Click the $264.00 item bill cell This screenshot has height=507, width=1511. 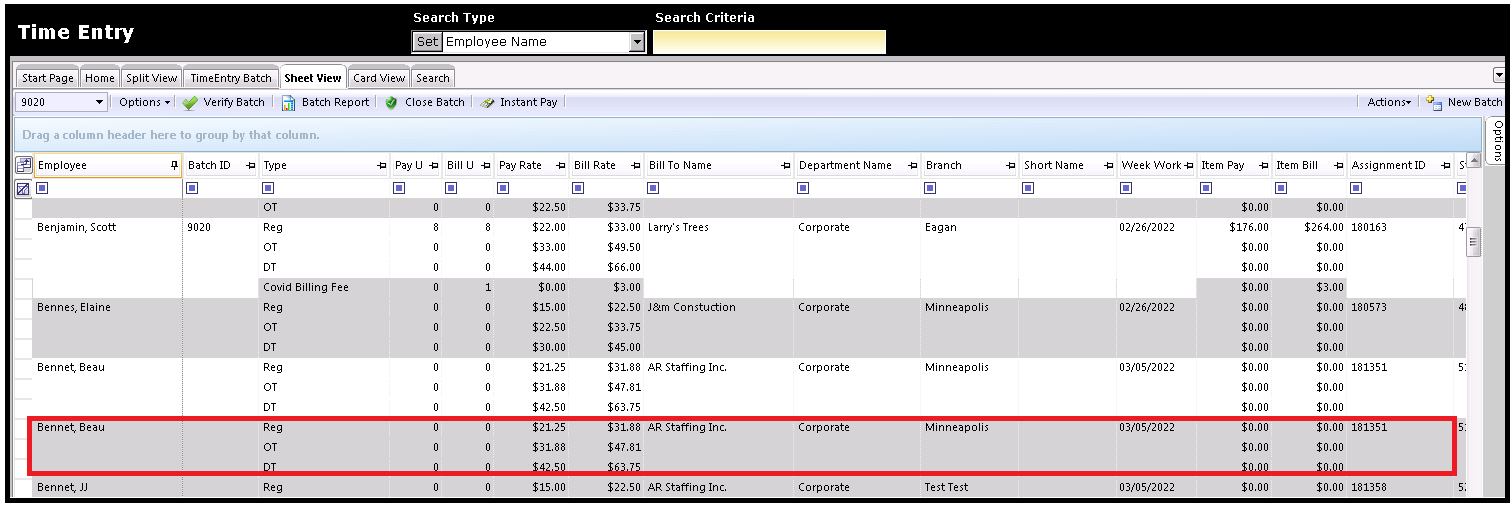point(1309,227)
